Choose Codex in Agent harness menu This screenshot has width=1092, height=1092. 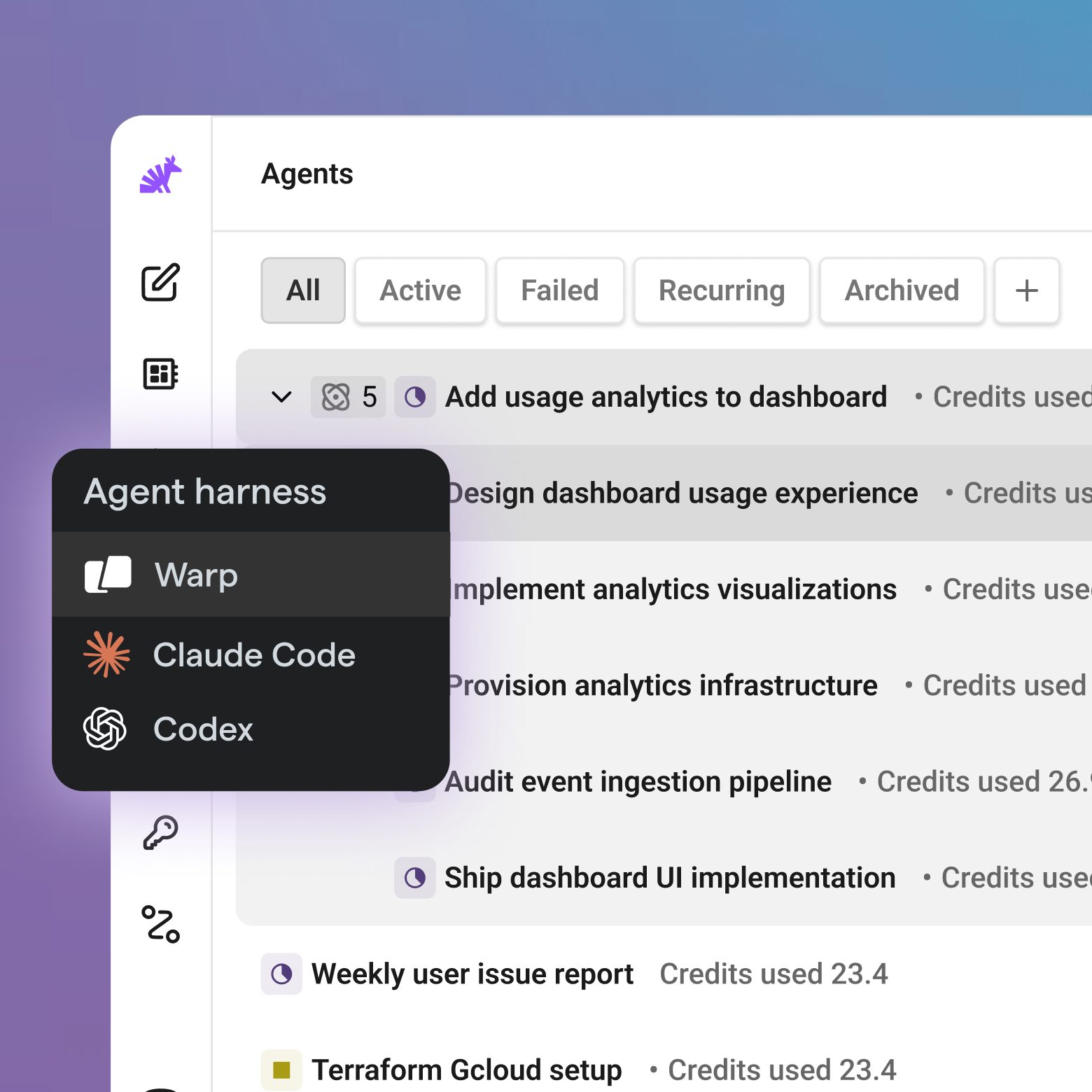(251, 729)
